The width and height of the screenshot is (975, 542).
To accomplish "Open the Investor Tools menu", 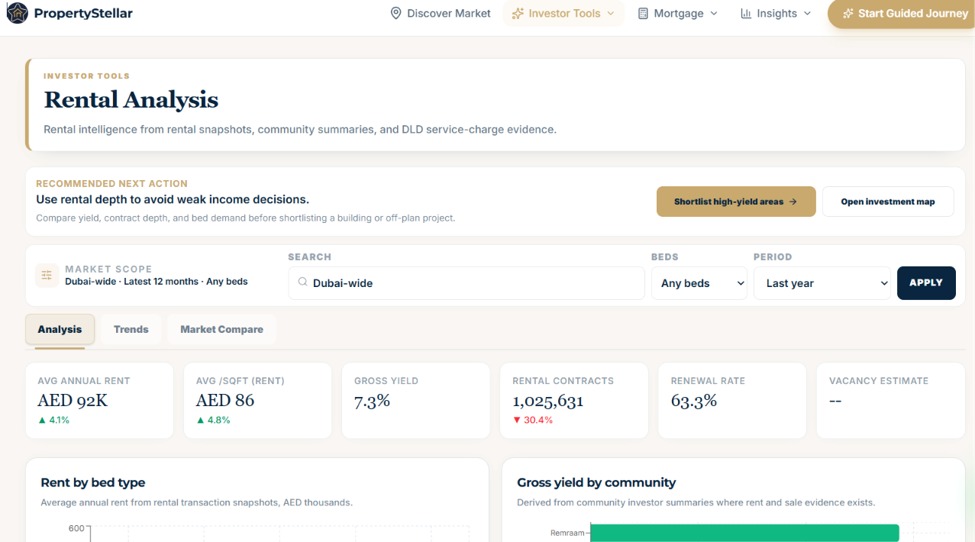I will tap(563, 13).
